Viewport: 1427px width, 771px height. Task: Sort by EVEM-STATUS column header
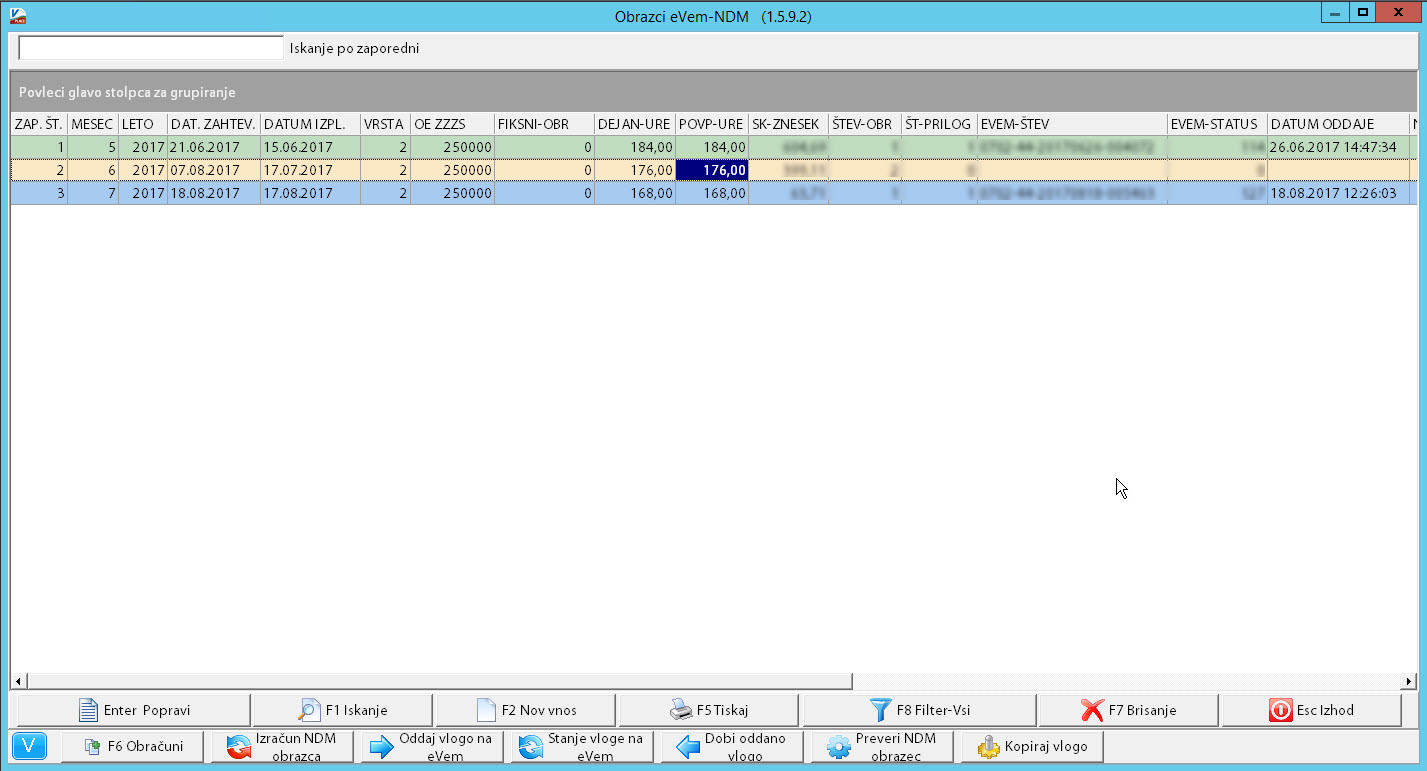(1217, 124)
